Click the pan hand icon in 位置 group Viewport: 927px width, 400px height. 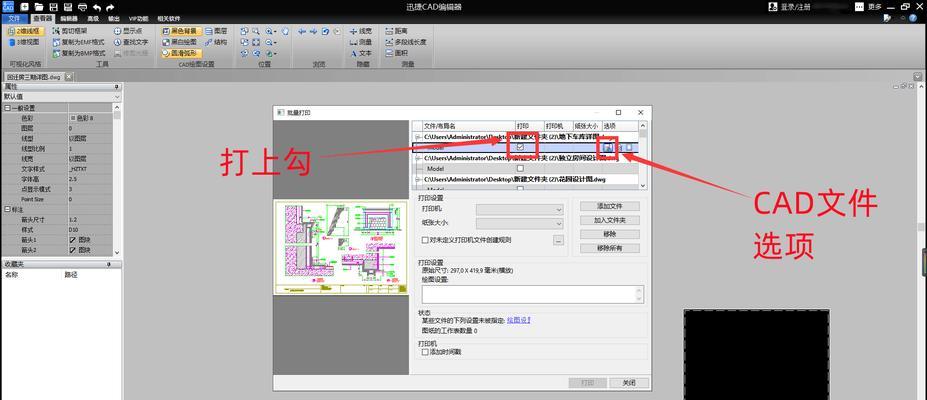point(285,31)
